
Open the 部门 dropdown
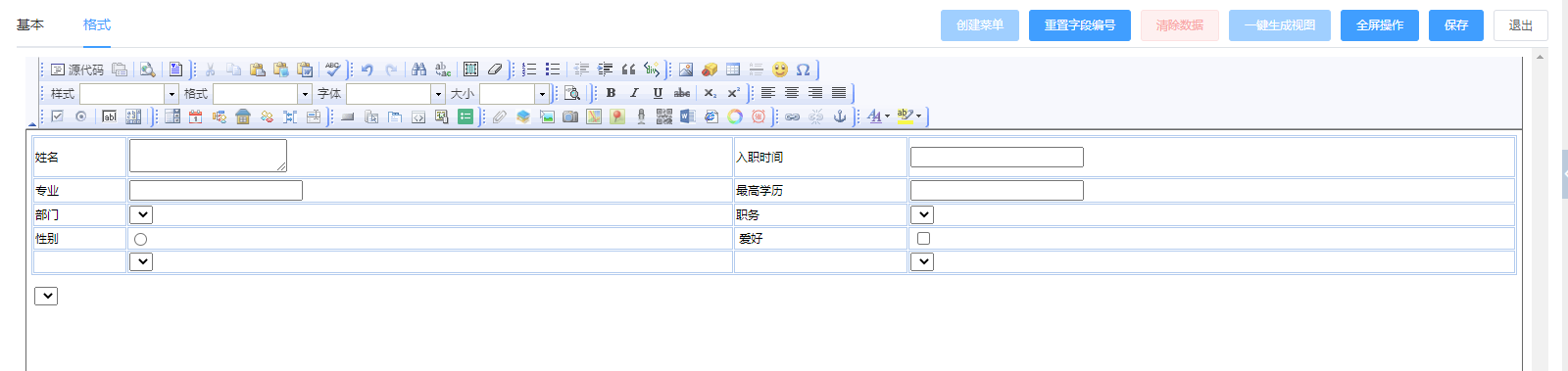pos(141,214)
